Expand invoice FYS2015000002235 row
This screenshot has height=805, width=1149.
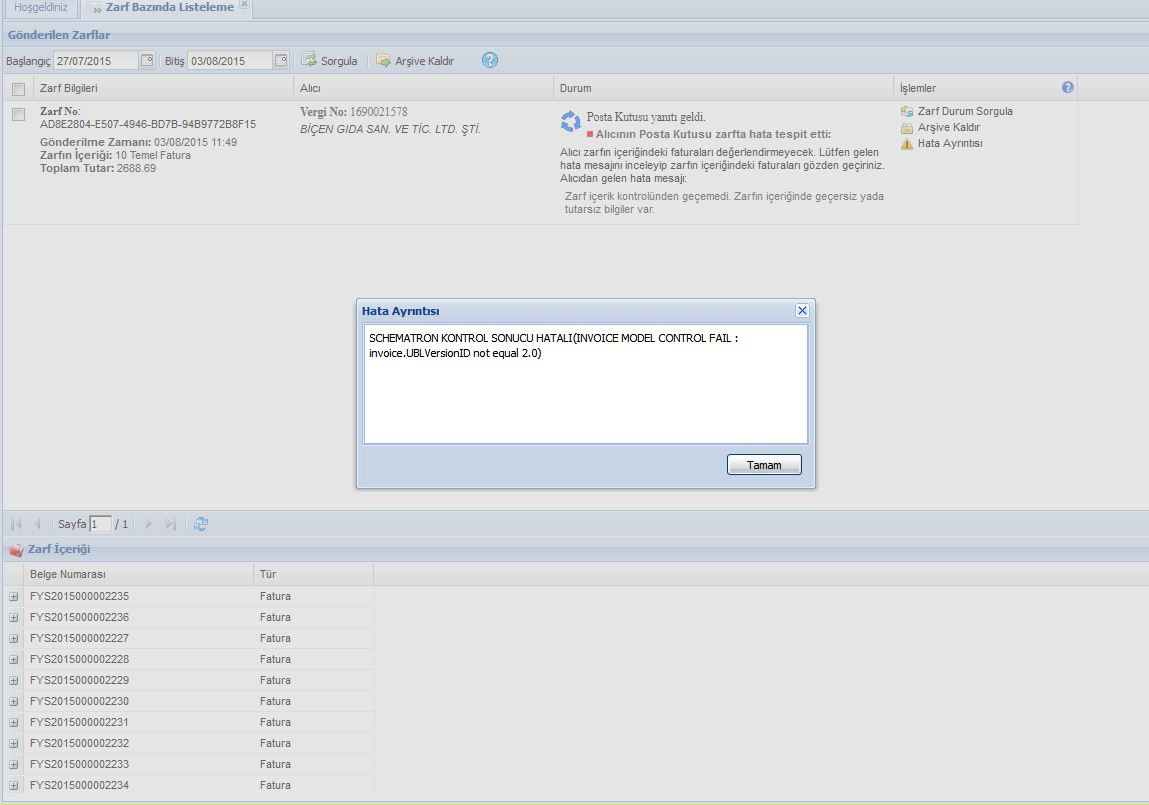pyautogui.click(x=14, y=597)
